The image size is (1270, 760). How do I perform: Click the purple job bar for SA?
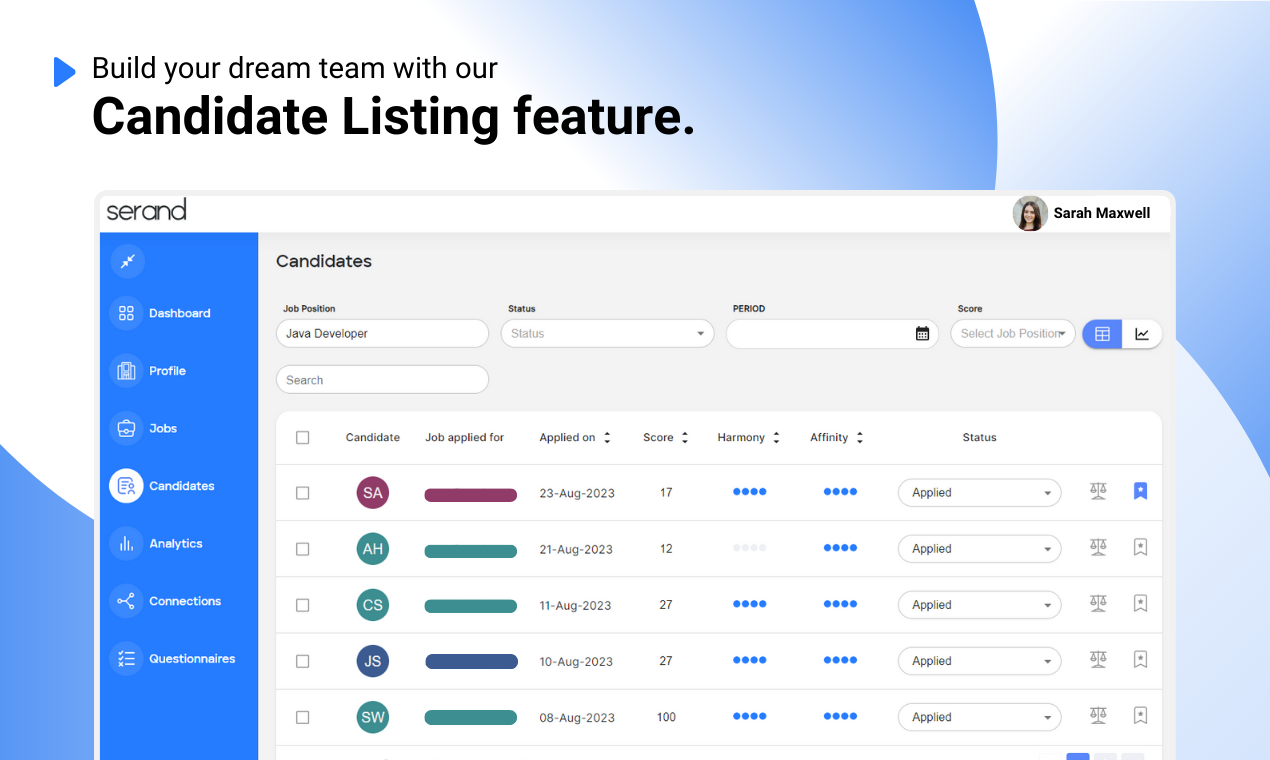tap(471, 494)
